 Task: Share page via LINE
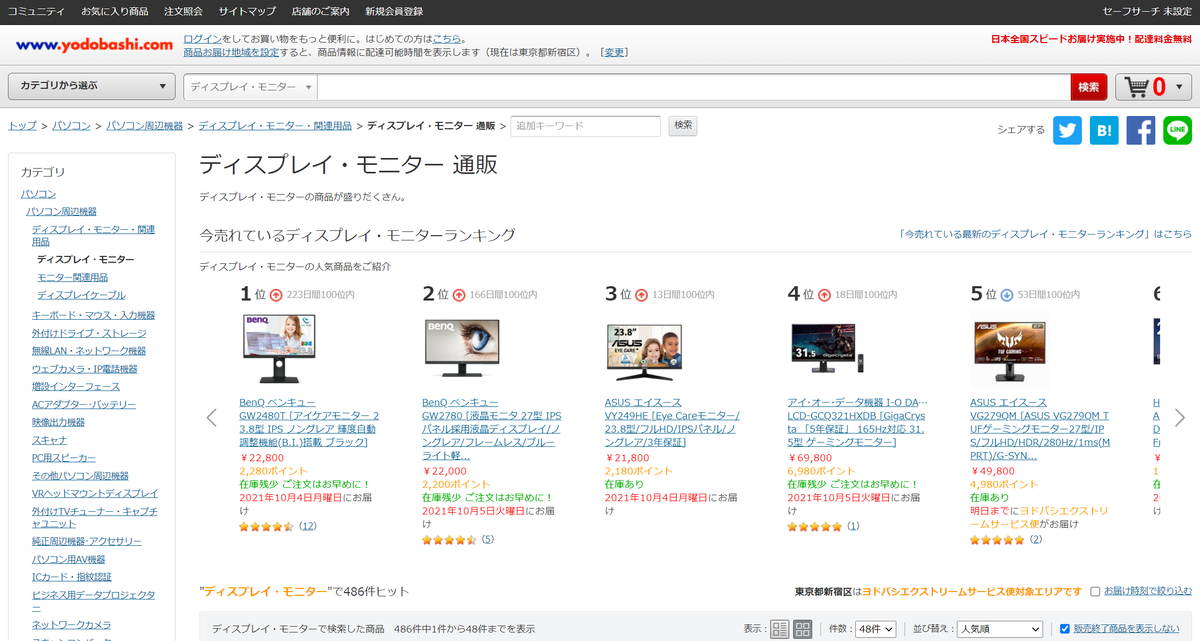point(1178,130)
